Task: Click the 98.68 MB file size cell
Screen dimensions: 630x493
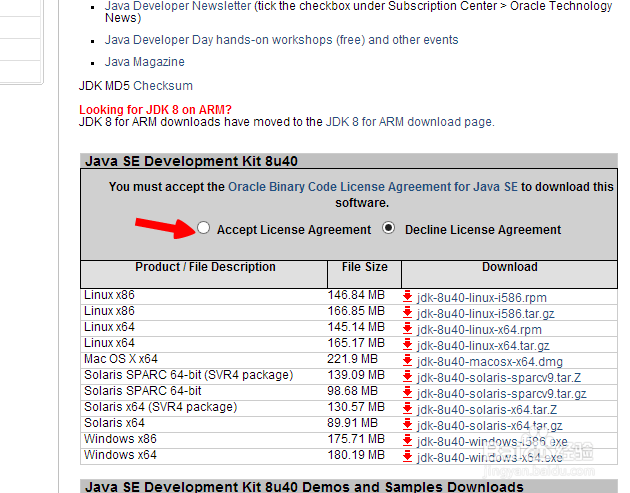Action: coord(352,391)
